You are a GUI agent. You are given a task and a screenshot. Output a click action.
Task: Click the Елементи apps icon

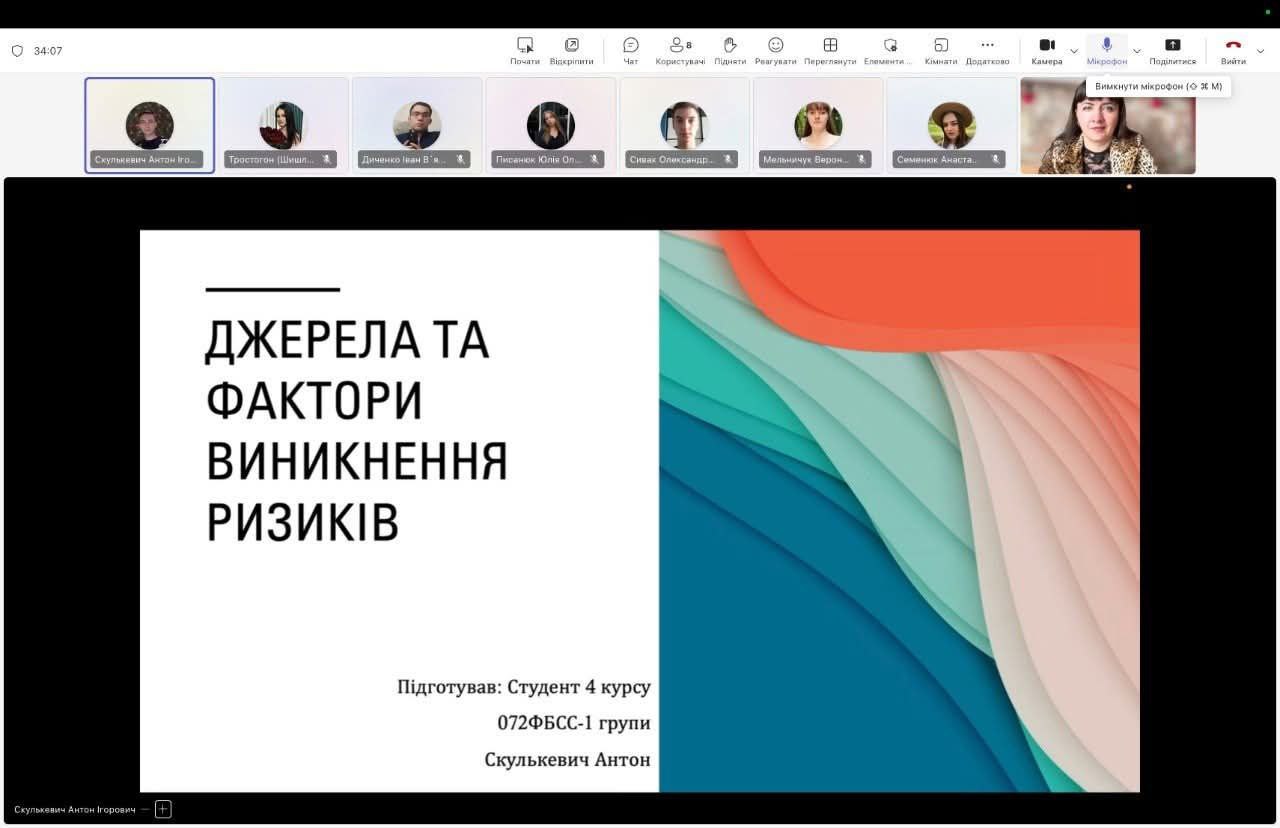click(x=889, y=49)
